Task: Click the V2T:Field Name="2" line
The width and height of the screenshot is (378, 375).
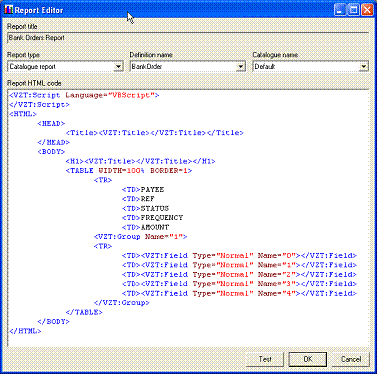Action: pos(239,275)
